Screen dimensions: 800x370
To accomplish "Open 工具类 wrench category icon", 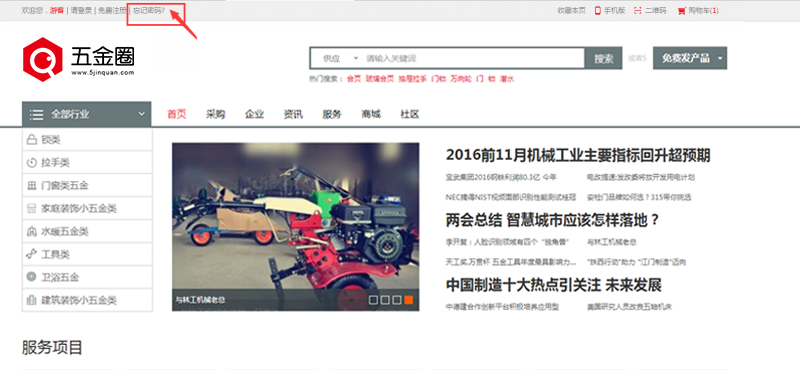I will pyautogui.click(x=32, y=254).
